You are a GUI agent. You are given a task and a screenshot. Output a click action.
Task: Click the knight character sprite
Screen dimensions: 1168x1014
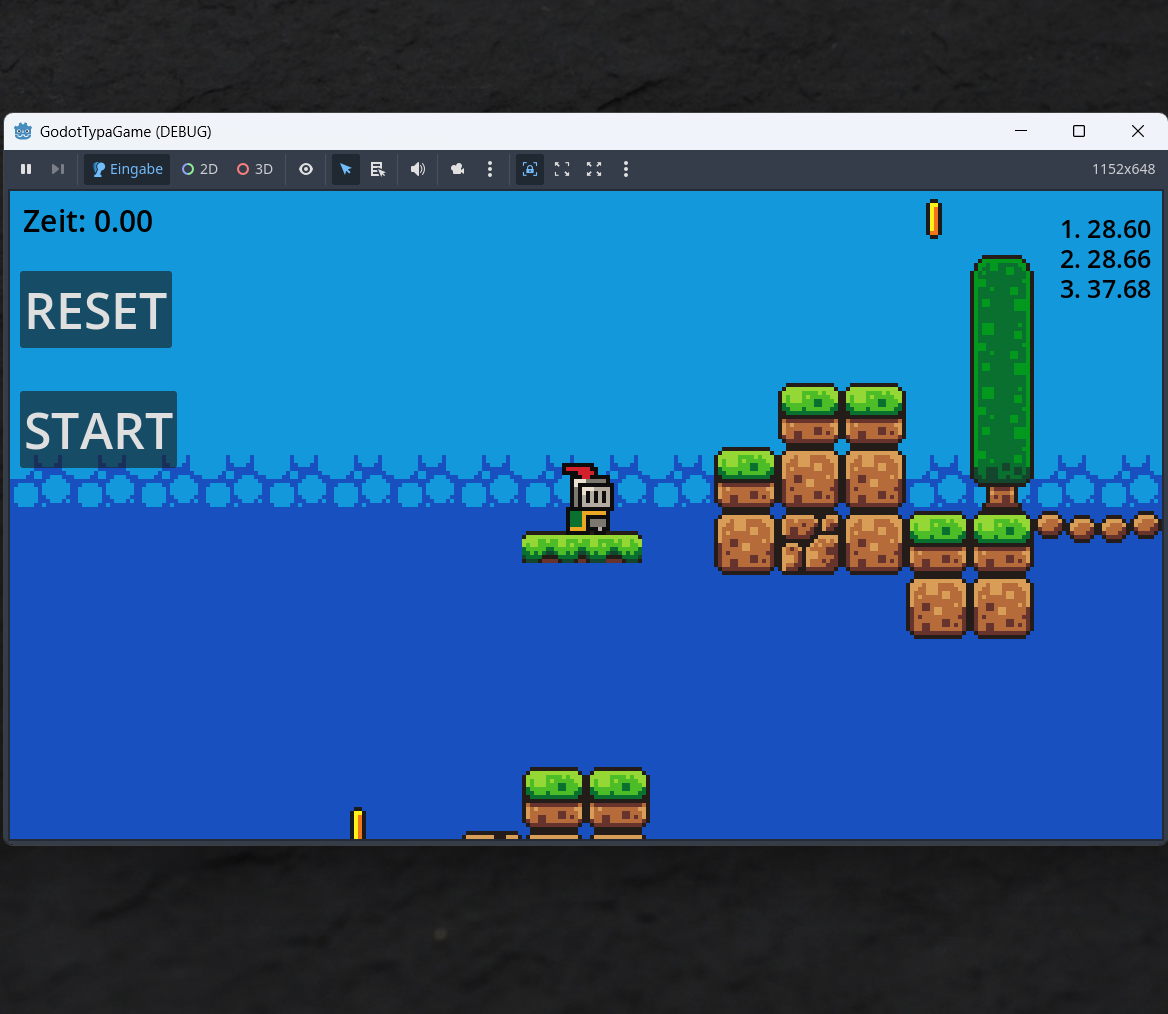click(588, 498)
